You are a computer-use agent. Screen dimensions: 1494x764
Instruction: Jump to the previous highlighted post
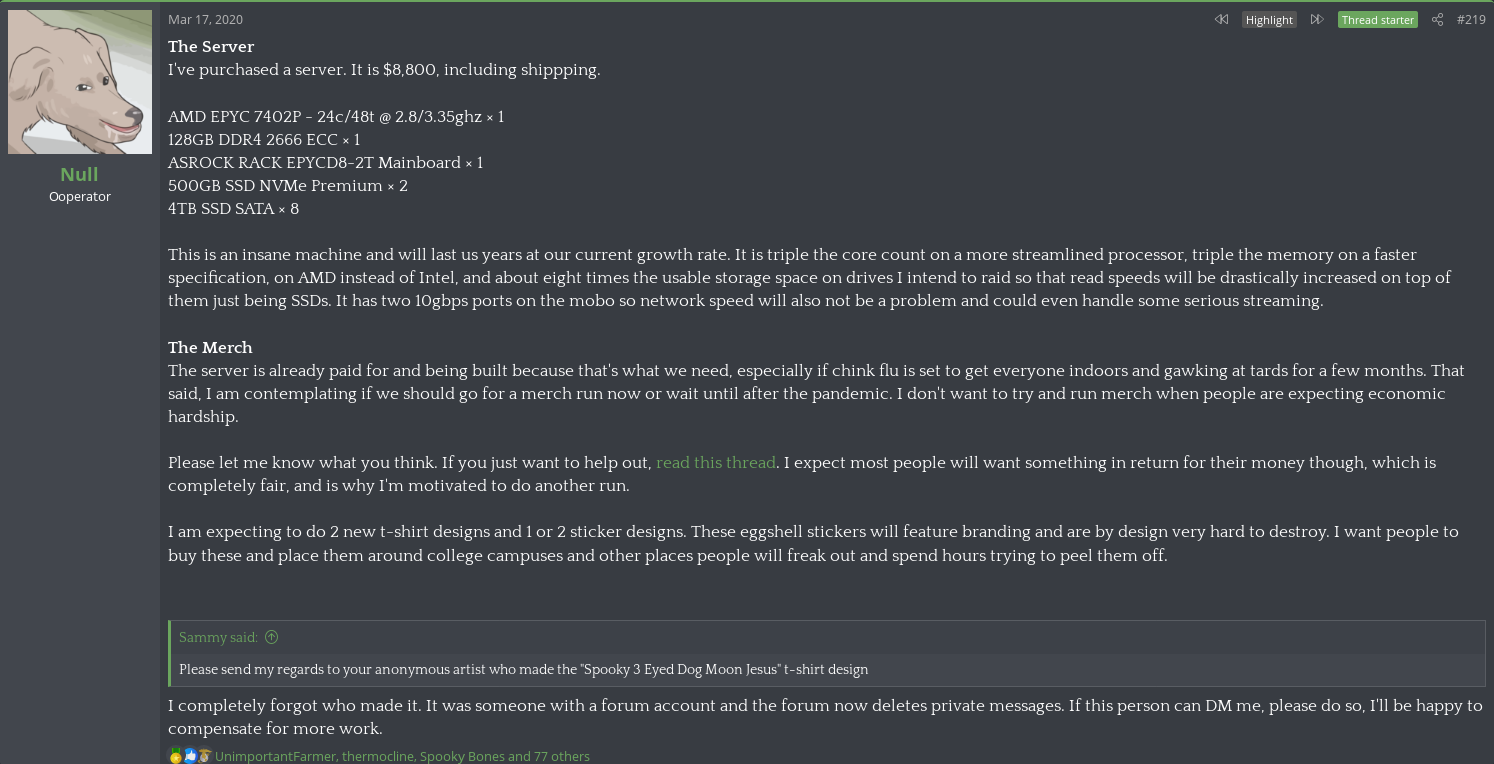(1221, 19)
